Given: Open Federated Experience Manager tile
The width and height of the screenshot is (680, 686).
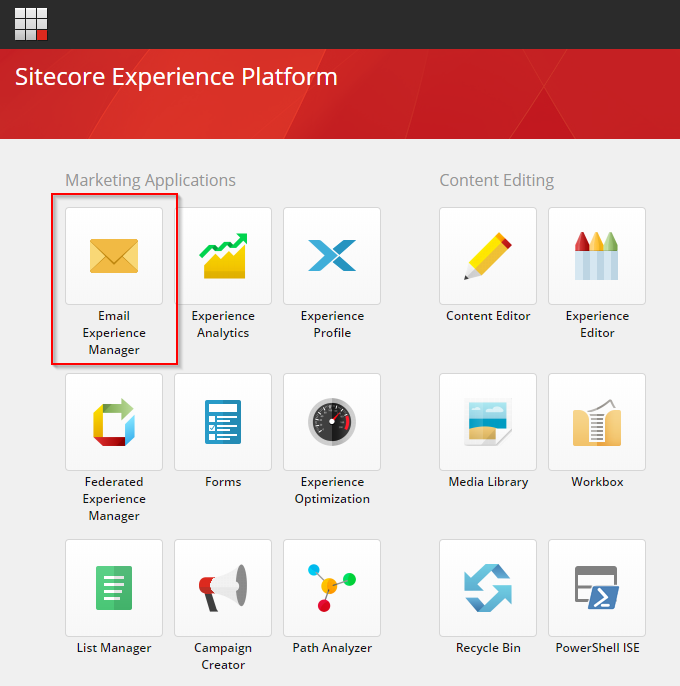Looking at the screenshot, I should [114, 422].
